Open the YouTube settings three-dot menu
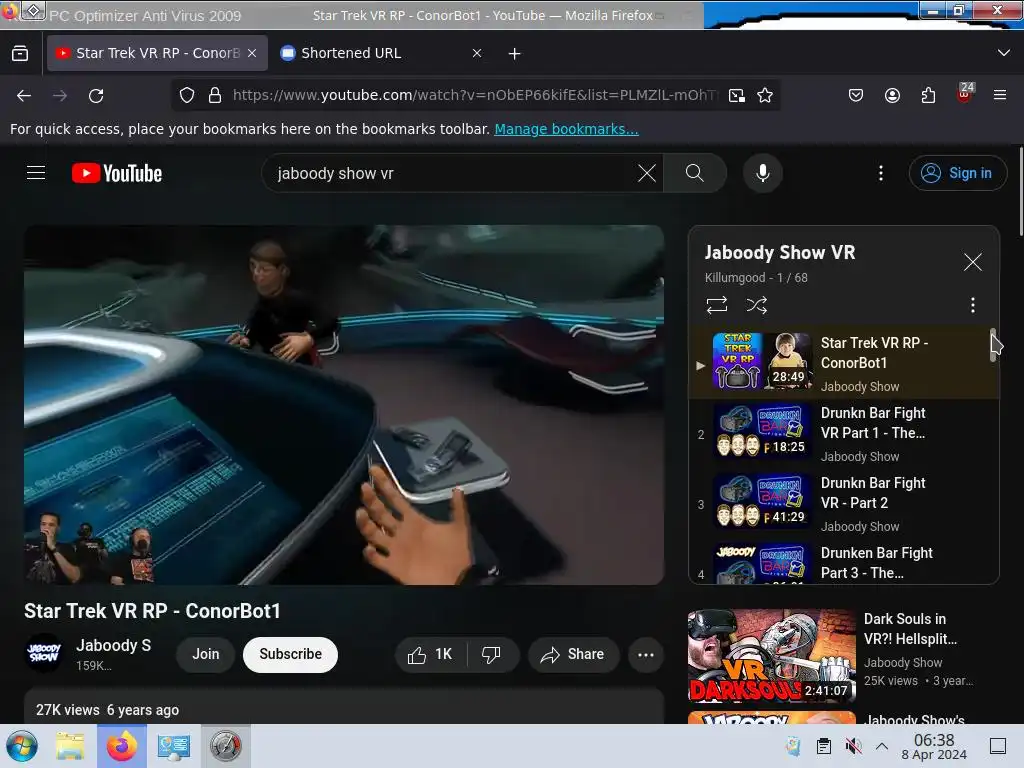This screenshot has height=768, width=1024. (x=881, y=173)
